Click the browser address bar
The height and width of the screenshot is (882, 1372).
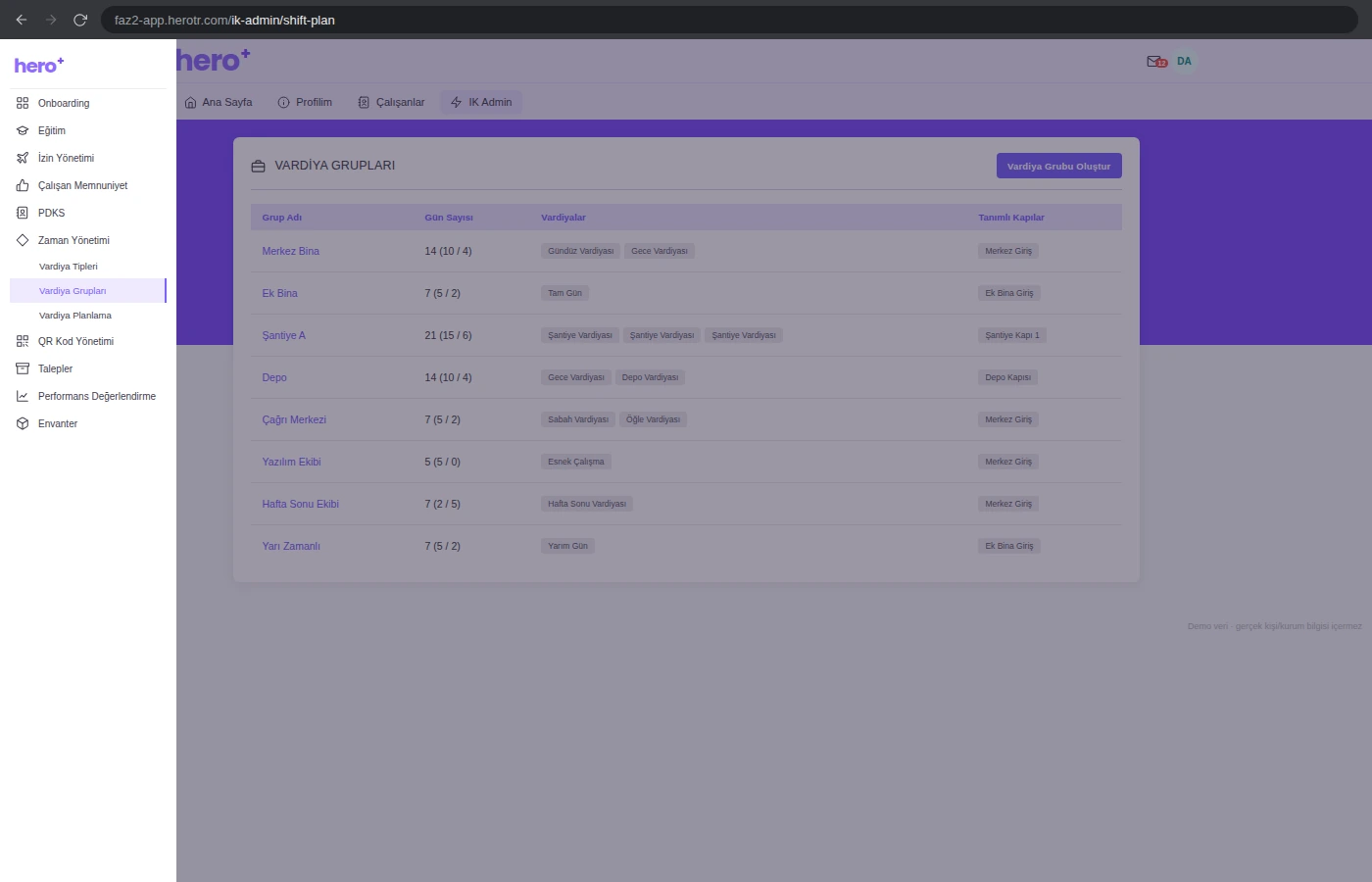click(729, 20)
